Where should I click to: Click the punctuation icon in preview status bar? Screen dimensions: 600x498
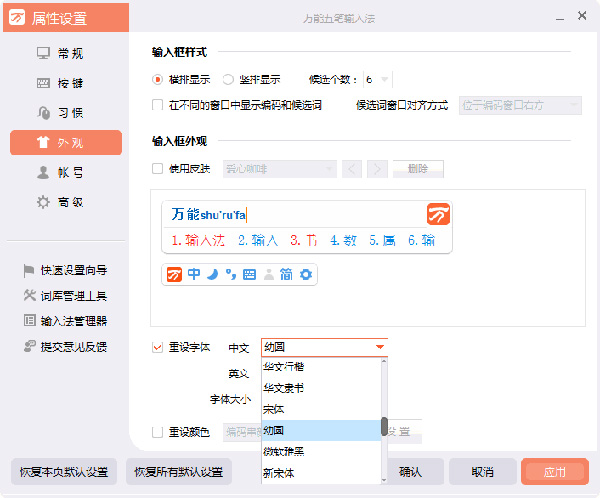pyautogui.click(x=230, y=274)
